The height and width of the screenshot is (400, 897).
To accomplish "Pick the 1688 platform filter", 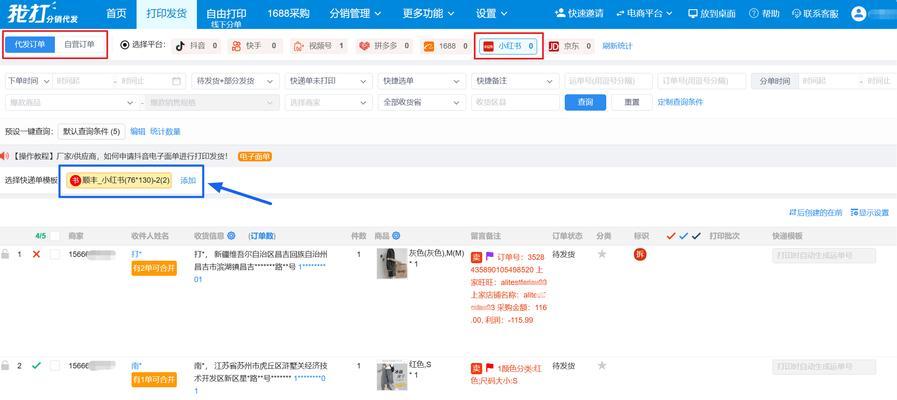I will pyautogui.click(x=446, y=46).
